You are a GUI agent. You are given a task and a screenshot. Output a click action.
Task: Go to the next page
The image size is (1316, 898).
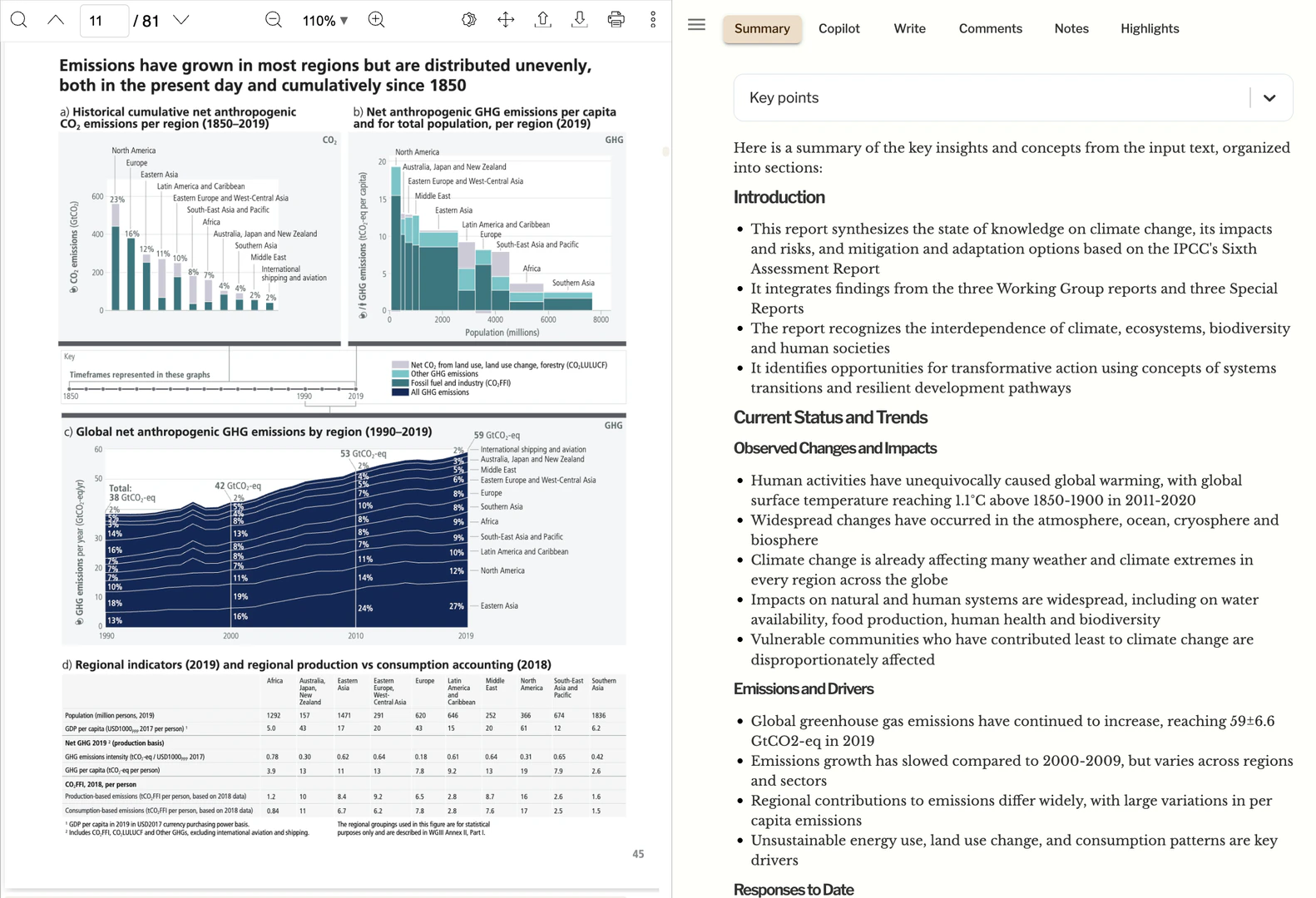(181, 20)
